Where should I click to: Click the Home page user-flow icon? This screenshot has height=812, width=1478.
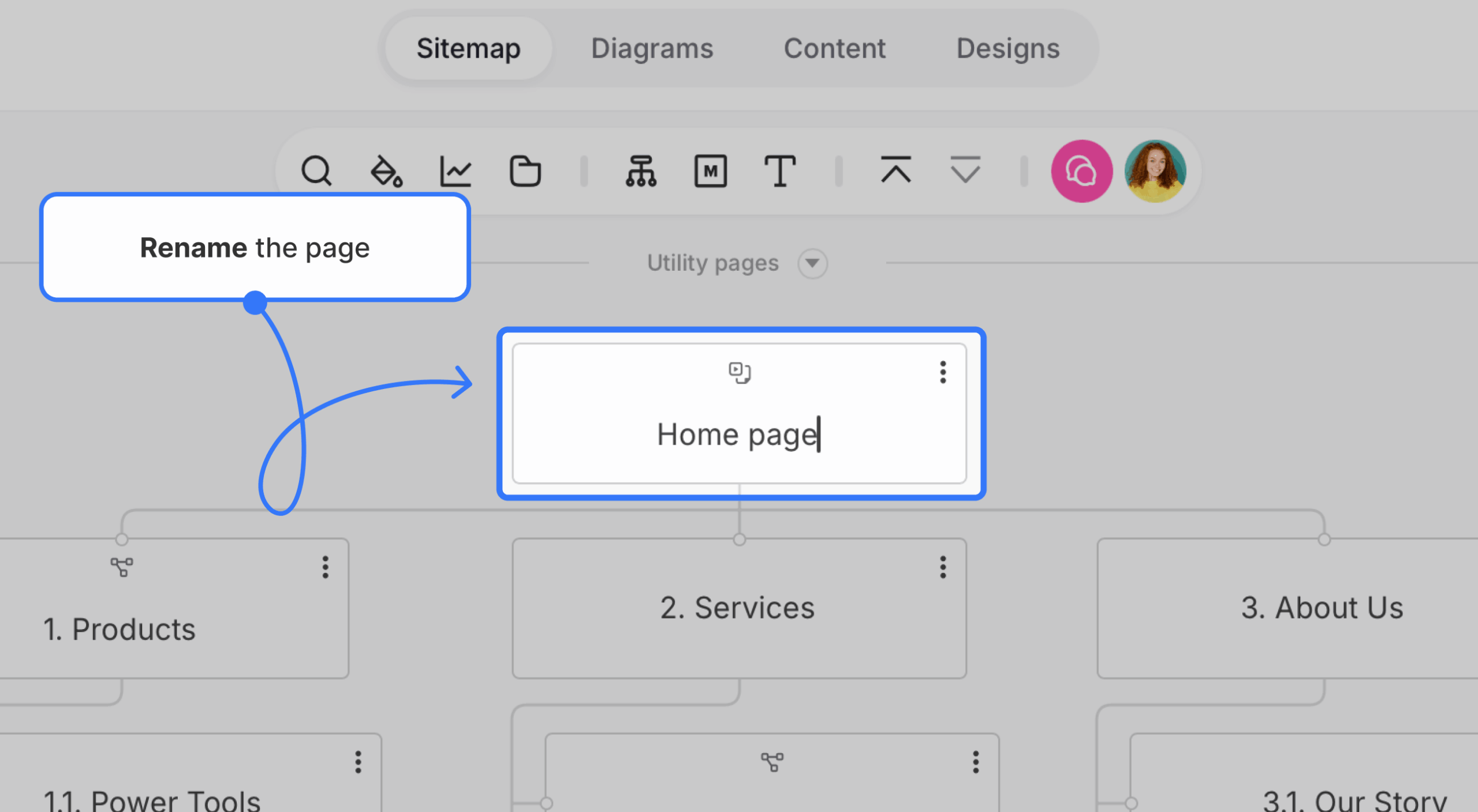pos(739,373)
